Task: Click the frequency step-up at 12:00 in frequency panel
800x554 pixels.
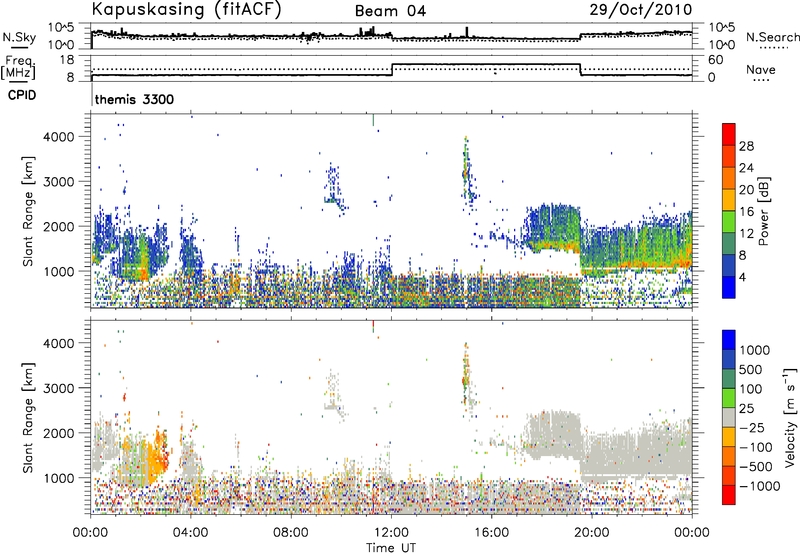Action: pyautogui.click(x=392, y=70)
